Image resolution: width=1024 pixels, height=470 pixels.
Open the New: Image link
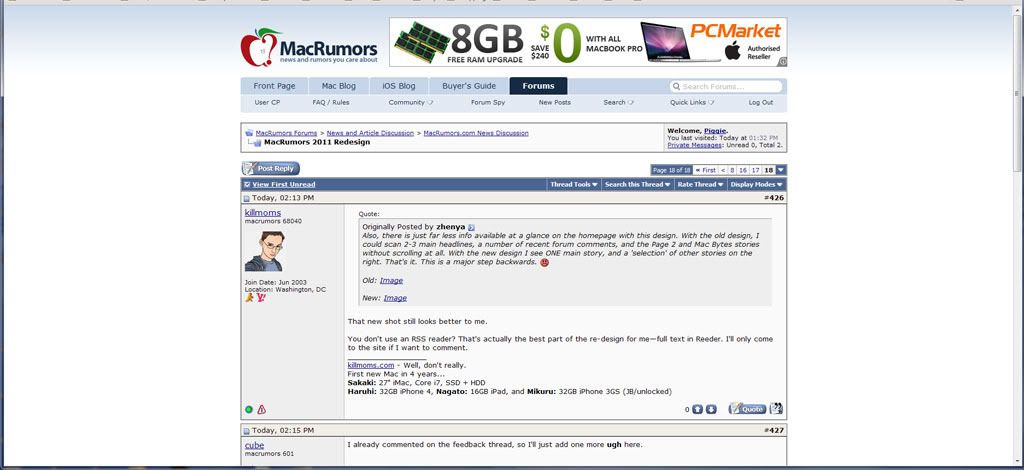click(x=395, y=298)
